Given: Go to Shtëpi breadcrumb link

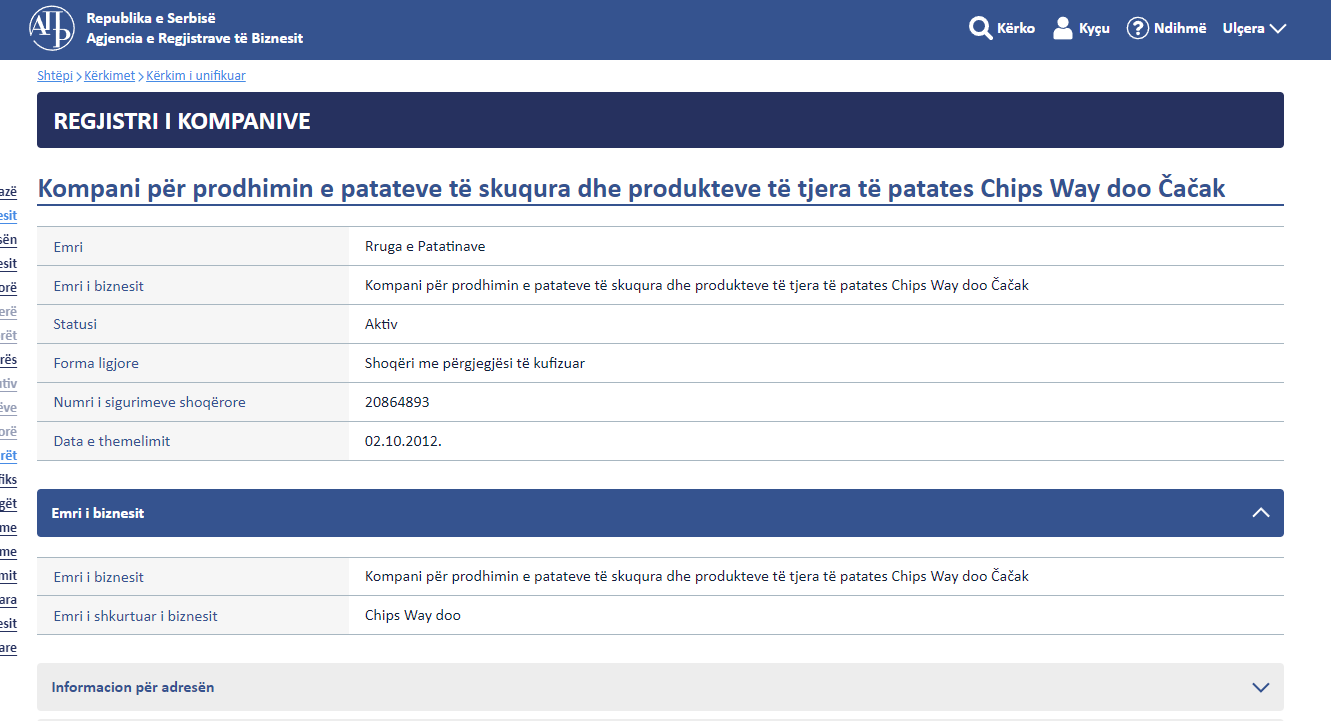Looking at the screenshot, I should pyautogui.click(x=55, y=76).
